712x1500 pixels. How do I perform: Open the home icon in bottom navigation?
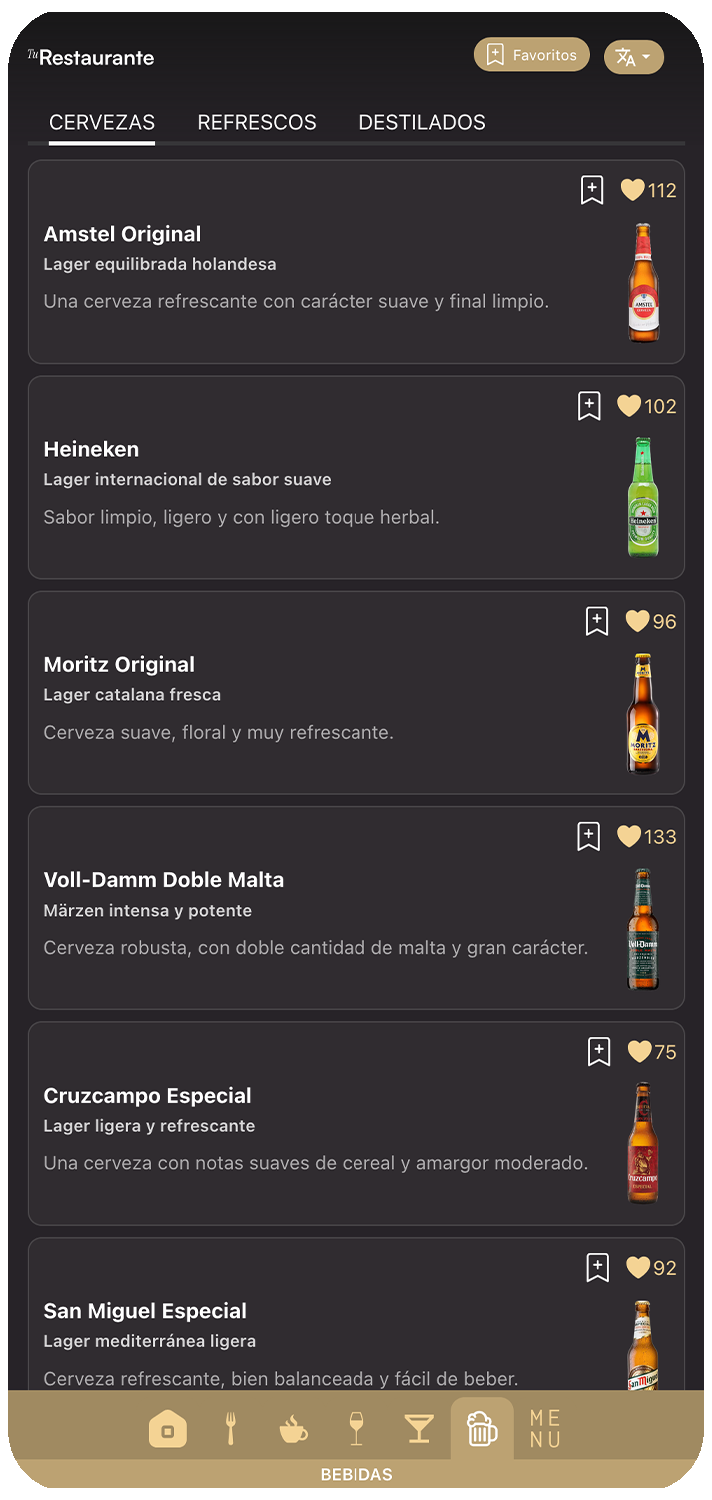(x=168, y=1430)
